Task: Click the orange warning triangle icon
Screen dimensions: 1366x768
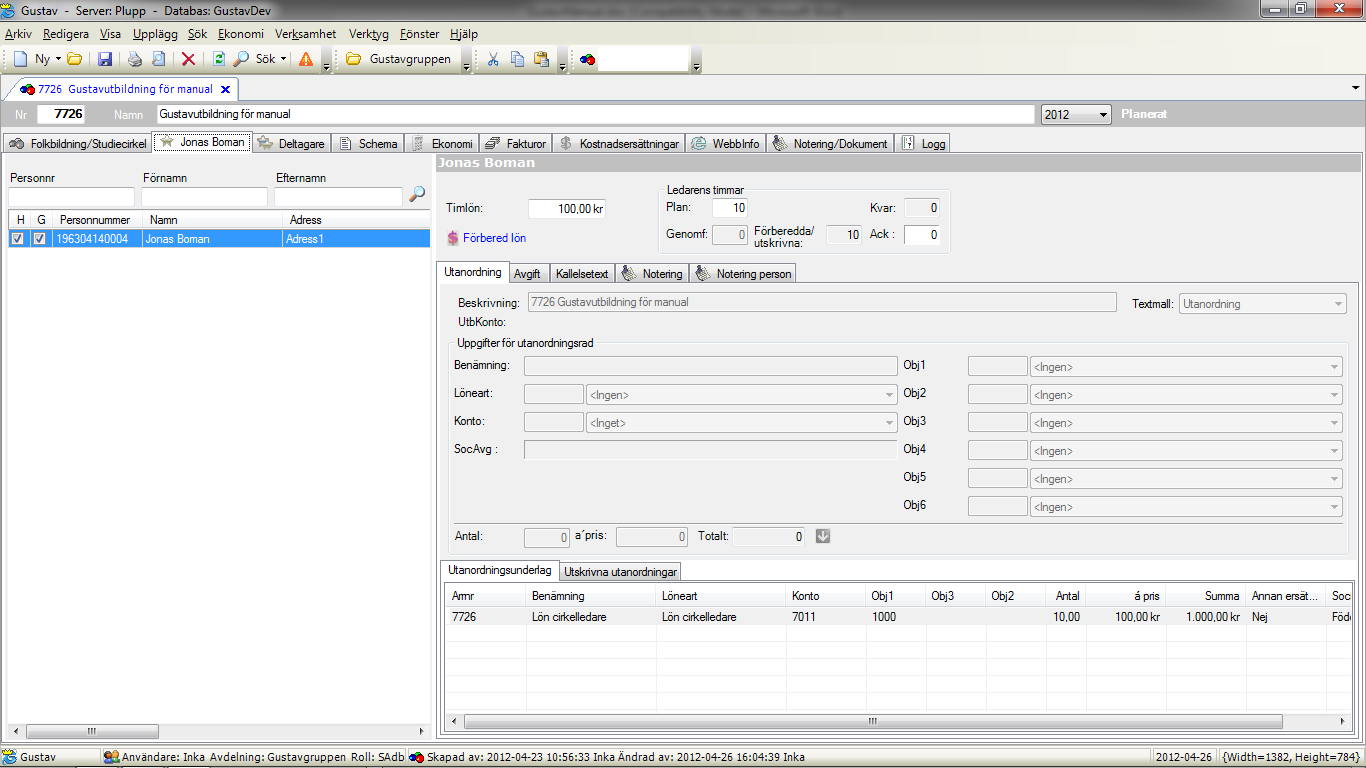Action: point(306,59)
